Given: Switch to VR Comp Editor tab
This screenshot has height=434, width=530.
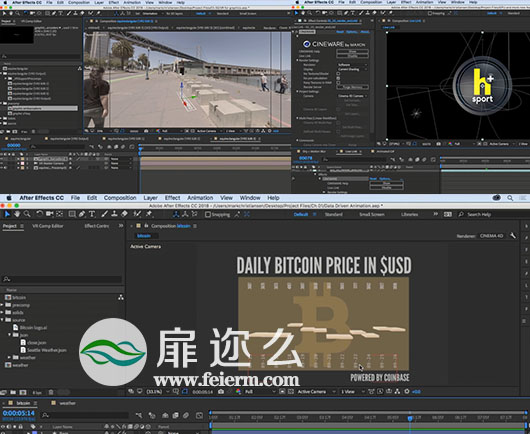Looking at the screenshot, I should [48, 226].
